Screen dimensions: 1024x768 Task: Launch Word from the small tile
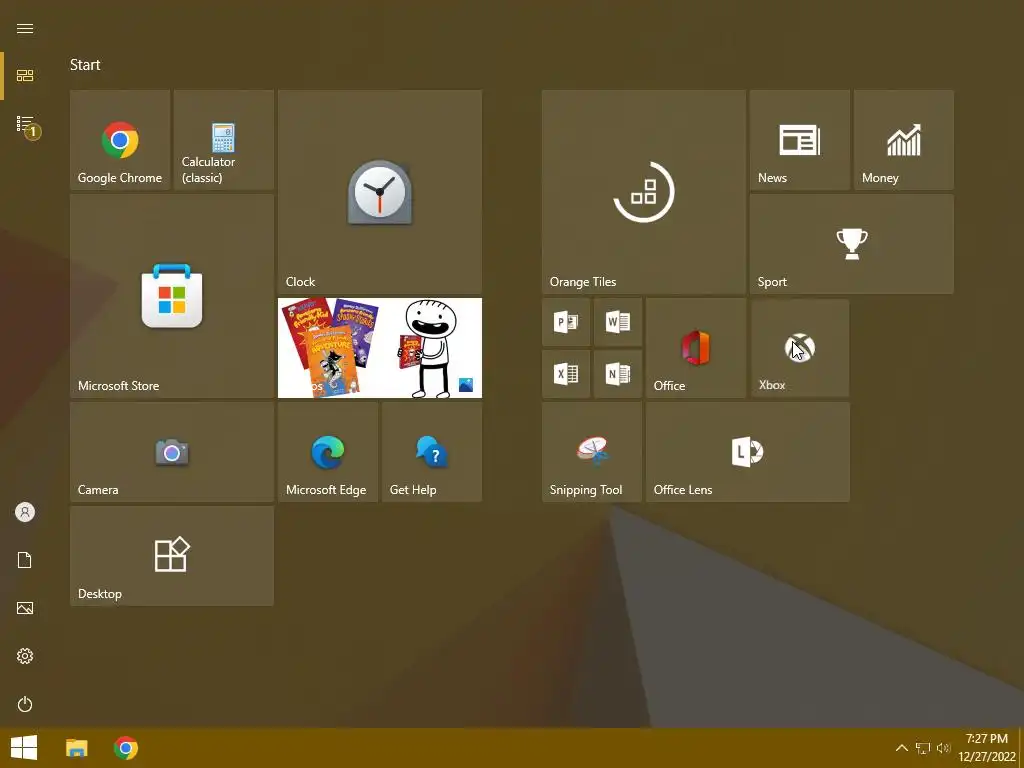tap(618, 322)
